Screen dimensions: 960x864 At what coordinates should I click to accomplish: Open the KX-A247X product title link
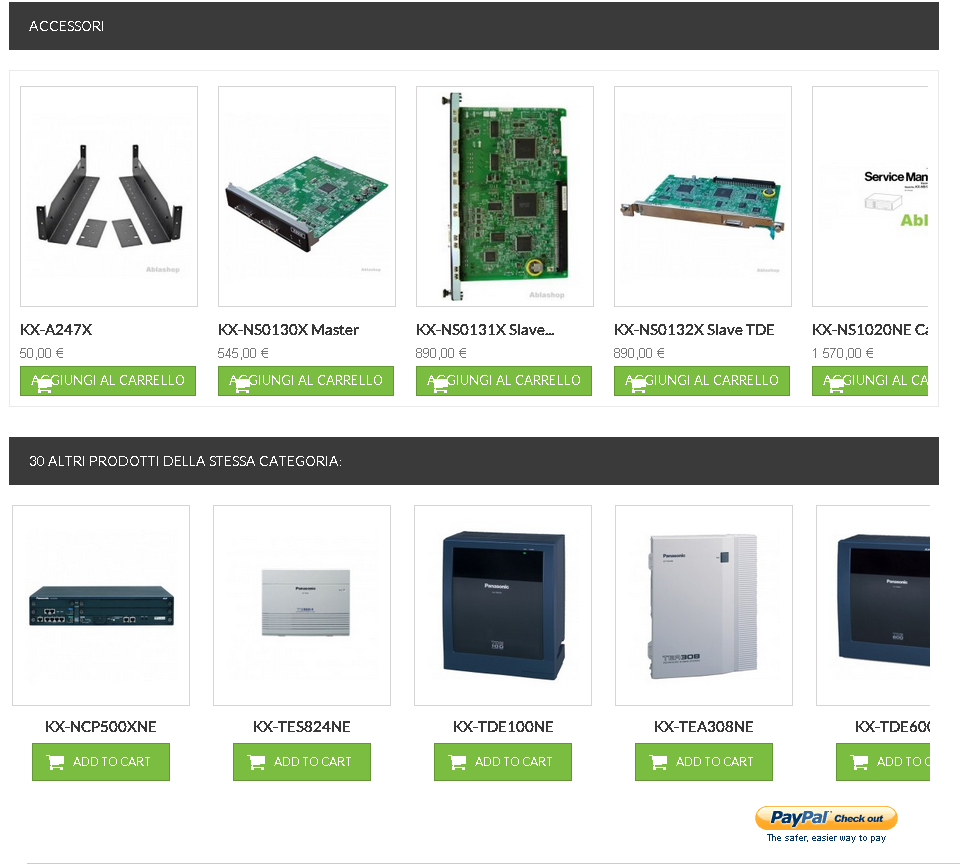[56, 329]
